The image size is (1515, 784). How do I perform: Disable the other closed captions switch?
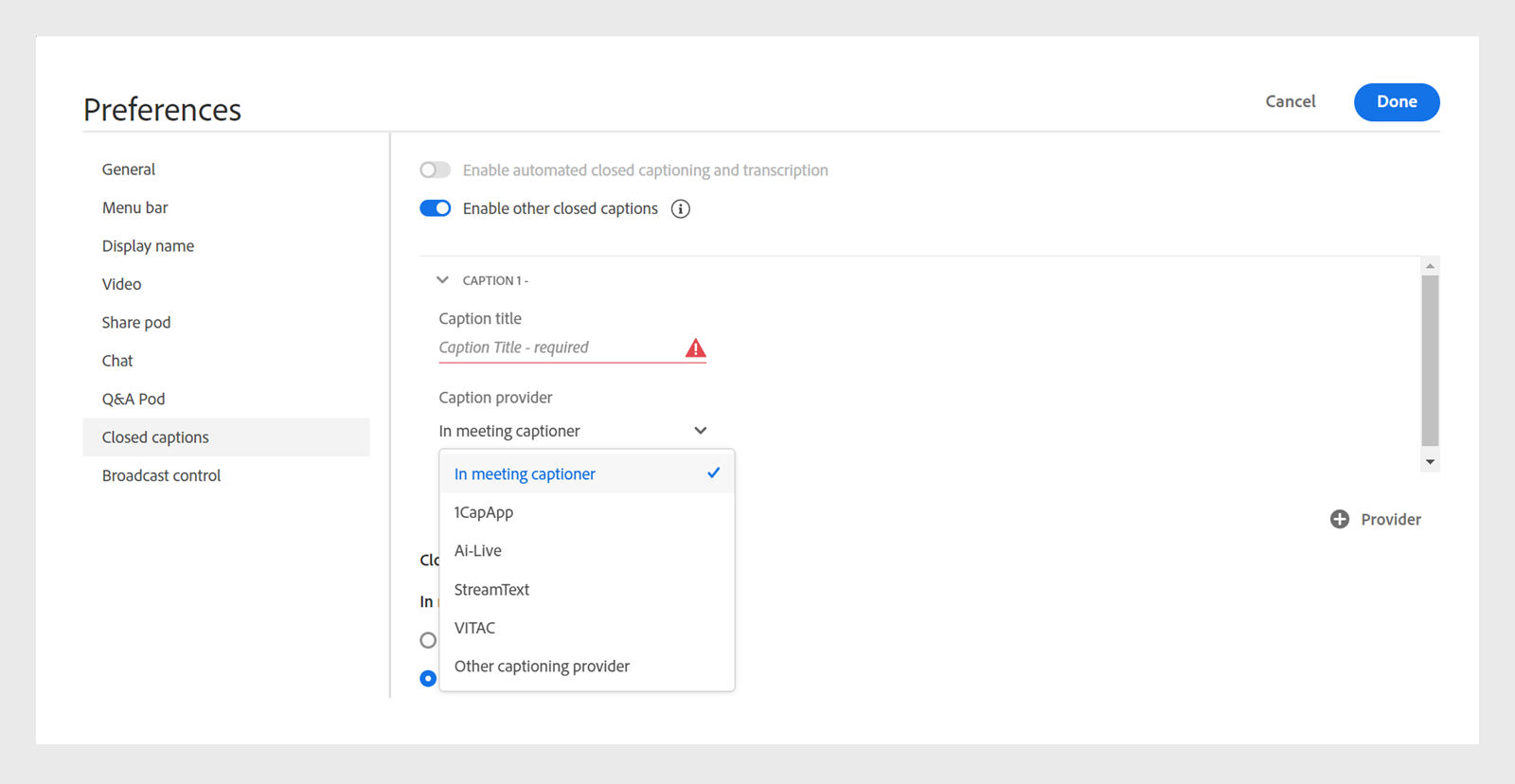click(436, 208)
